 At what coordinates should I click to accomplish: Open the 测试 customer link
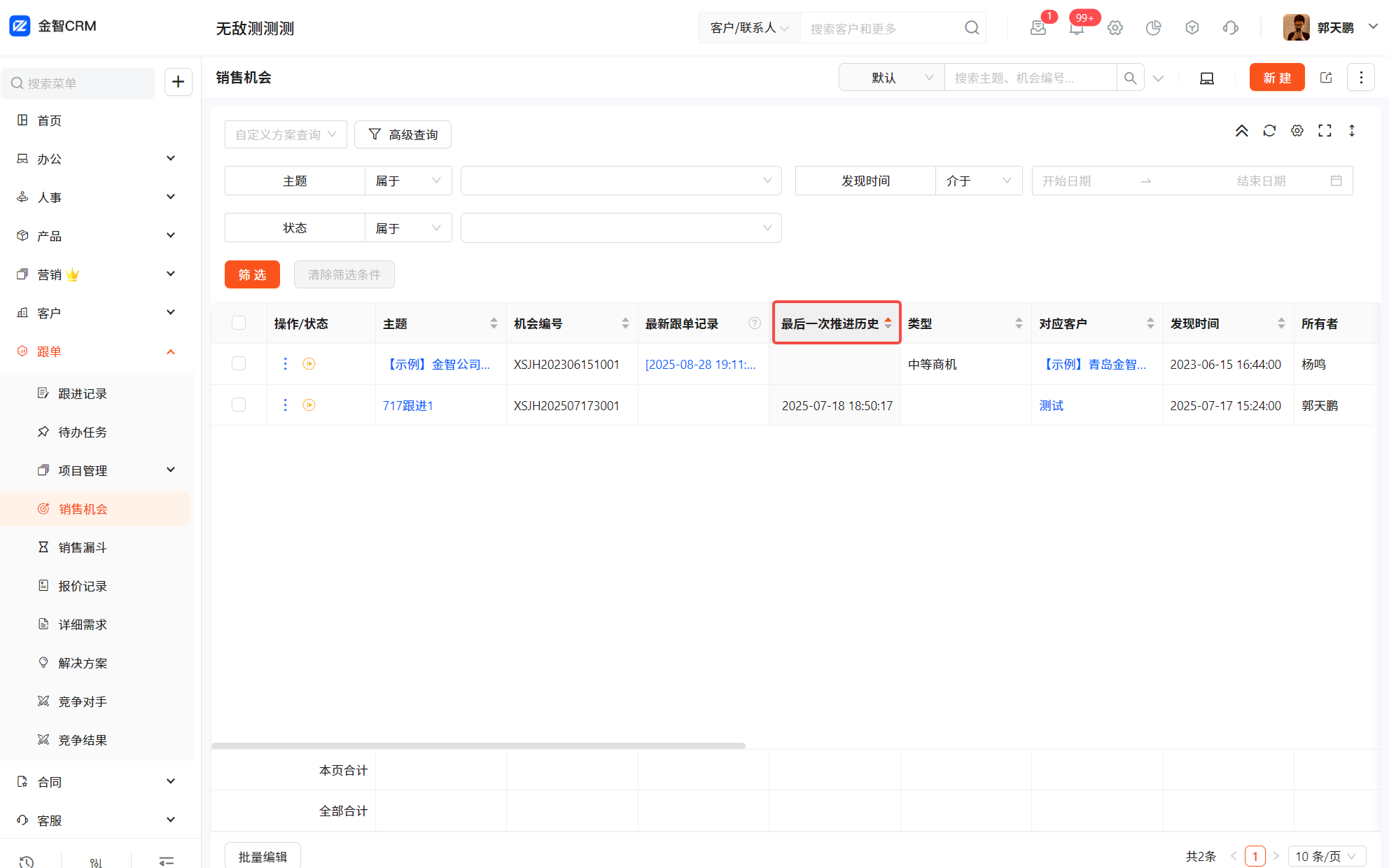1051,406
